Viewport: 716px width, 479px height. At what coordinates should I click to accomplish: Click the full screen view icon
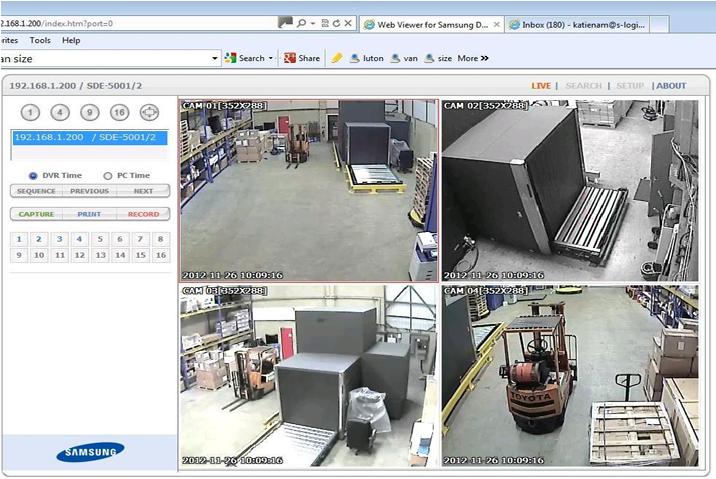coord(149,112)
